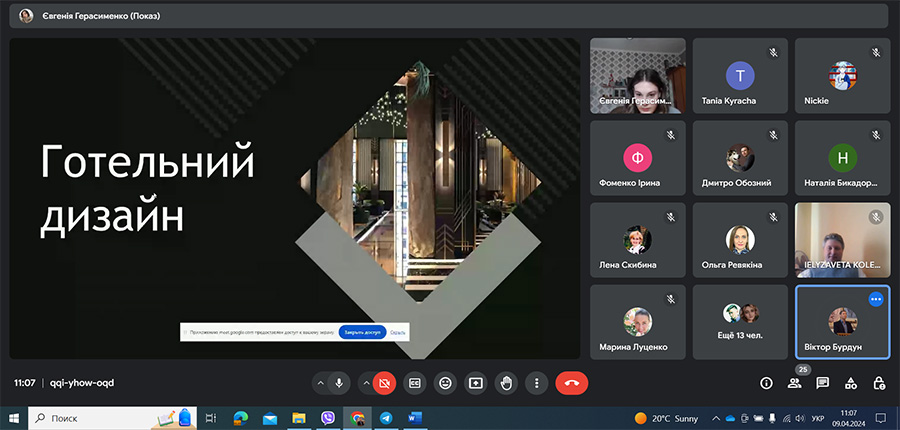The width and height of the screenshot is (900, 430).
Task: Open blue options dots on Віктор Бурдун tile
Action: (x=875, y=299)
